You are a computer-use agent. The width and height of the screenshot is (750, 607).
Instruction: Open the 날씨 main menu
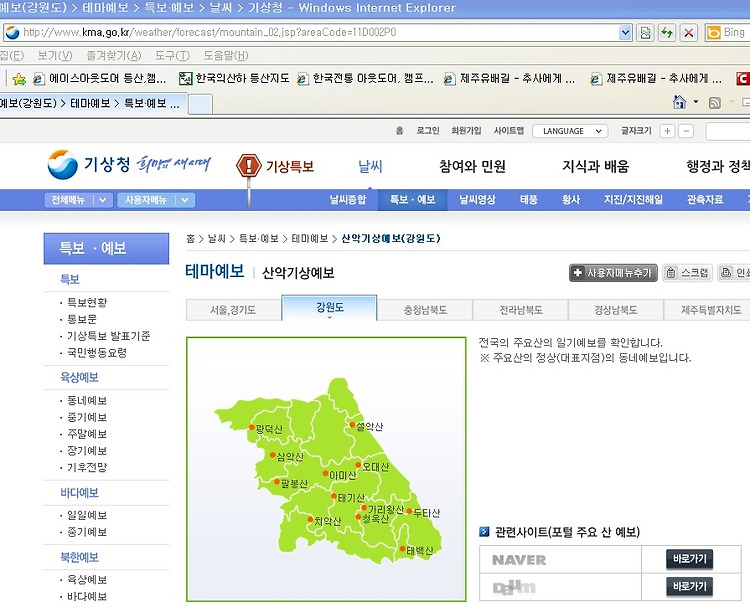click(370, 166)
